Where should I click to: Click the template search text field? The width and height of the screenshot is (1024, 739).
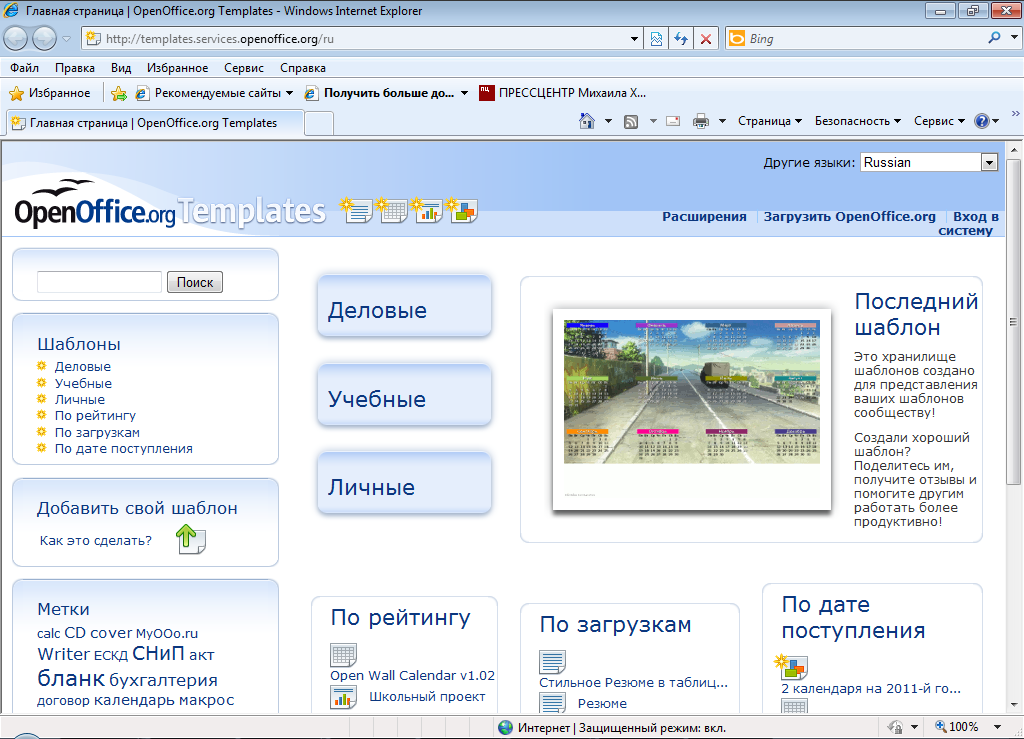click(99, 282)
